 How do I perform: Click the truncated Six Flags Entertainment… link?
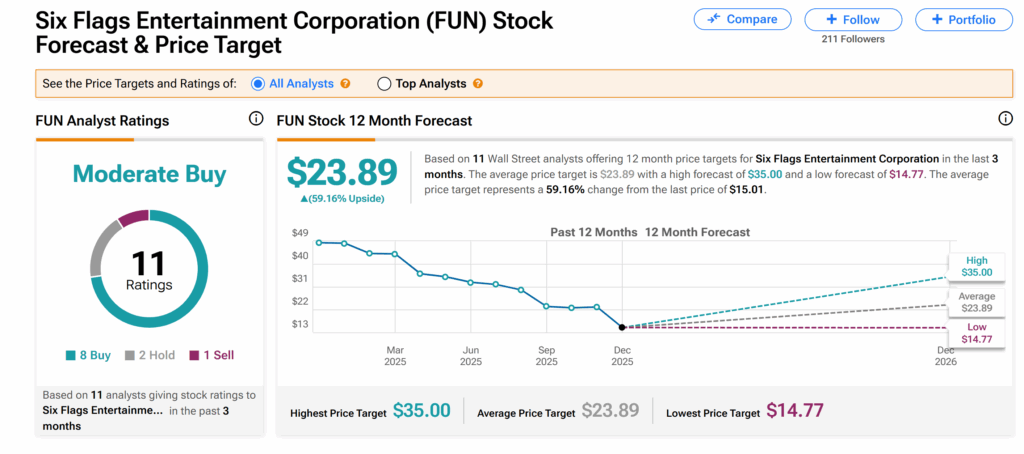[x=104, y=410]
